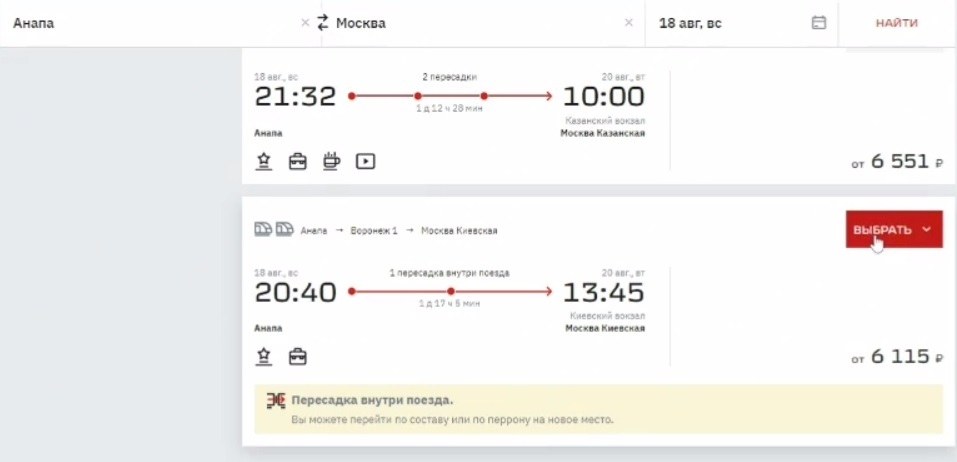Click the Анапа departure input field
This screenshot has height=462, width=957.
tap(150, 23)
